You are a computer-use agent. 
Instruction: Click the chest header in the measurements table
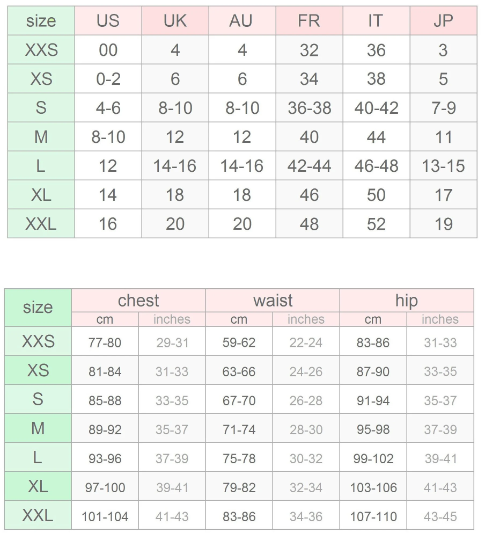tap(138, 300)
